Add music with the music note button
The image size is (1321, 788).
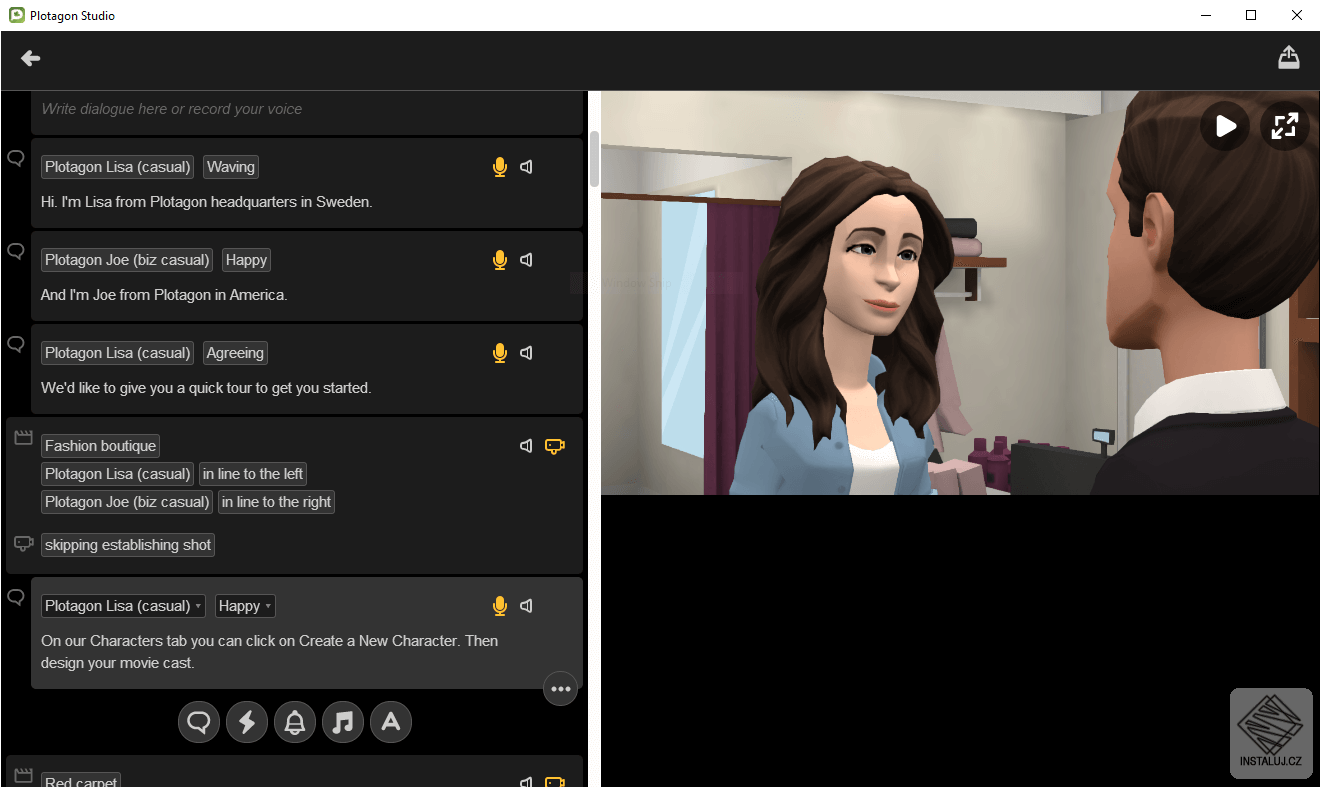(343, 722)
